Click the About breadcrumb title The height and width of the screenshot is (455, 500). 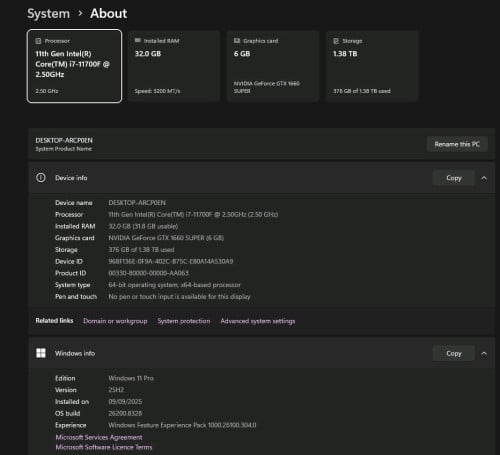click(108, 14)
